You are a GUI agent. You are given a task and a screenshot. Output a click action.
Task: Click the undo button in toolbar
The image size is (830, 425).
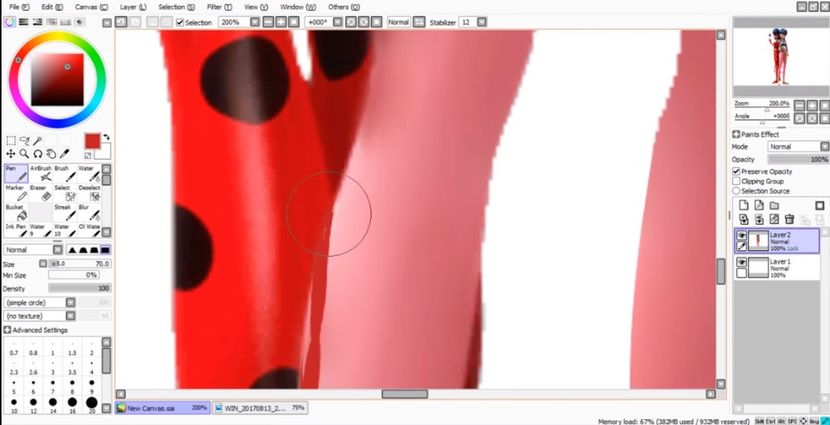(x=121, y=22)
